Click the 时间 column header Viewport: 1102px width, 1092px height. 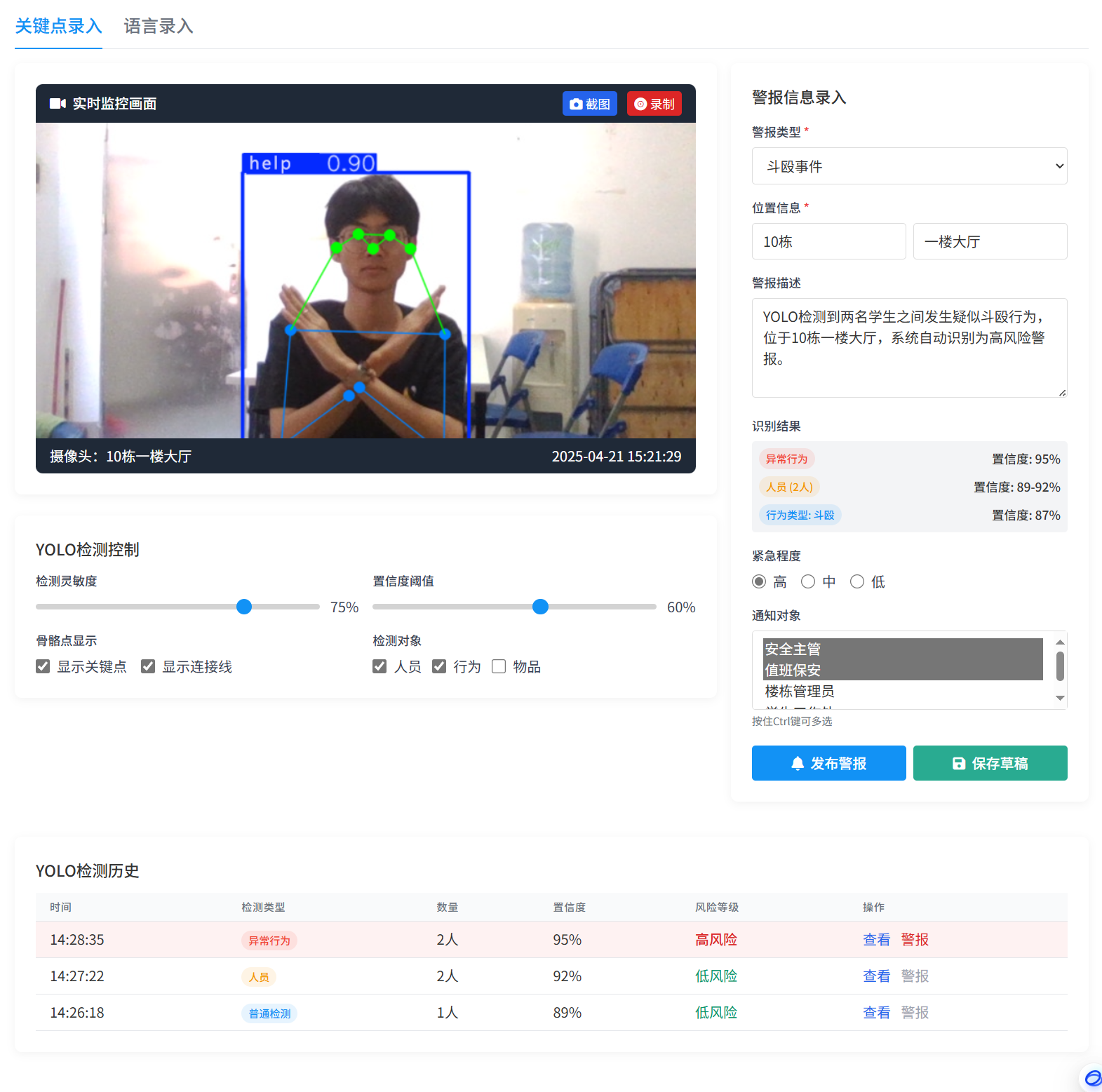tap(60, 907)
